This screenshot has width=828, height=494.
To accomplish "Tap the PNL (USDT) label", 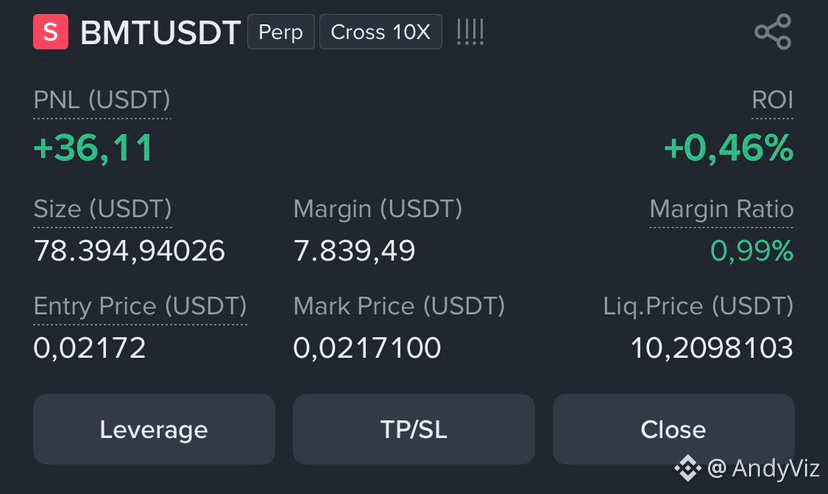I will pos(102,100).
